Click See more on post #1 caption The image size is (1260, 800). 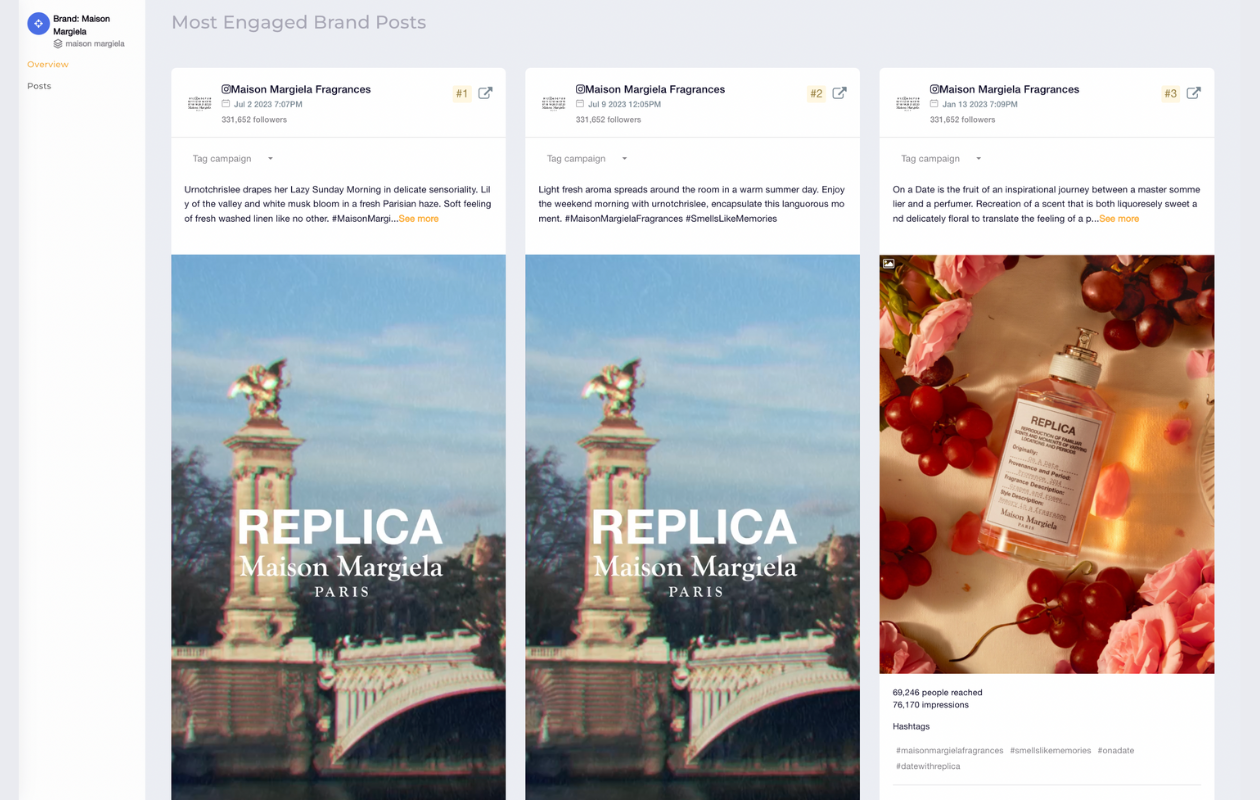tap(419, 219)
